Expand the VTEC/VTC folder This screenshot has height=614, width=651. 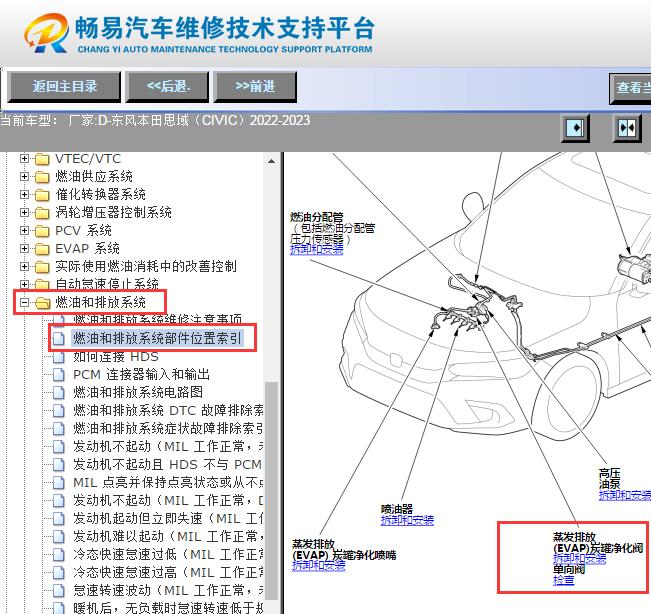point(24,159)
